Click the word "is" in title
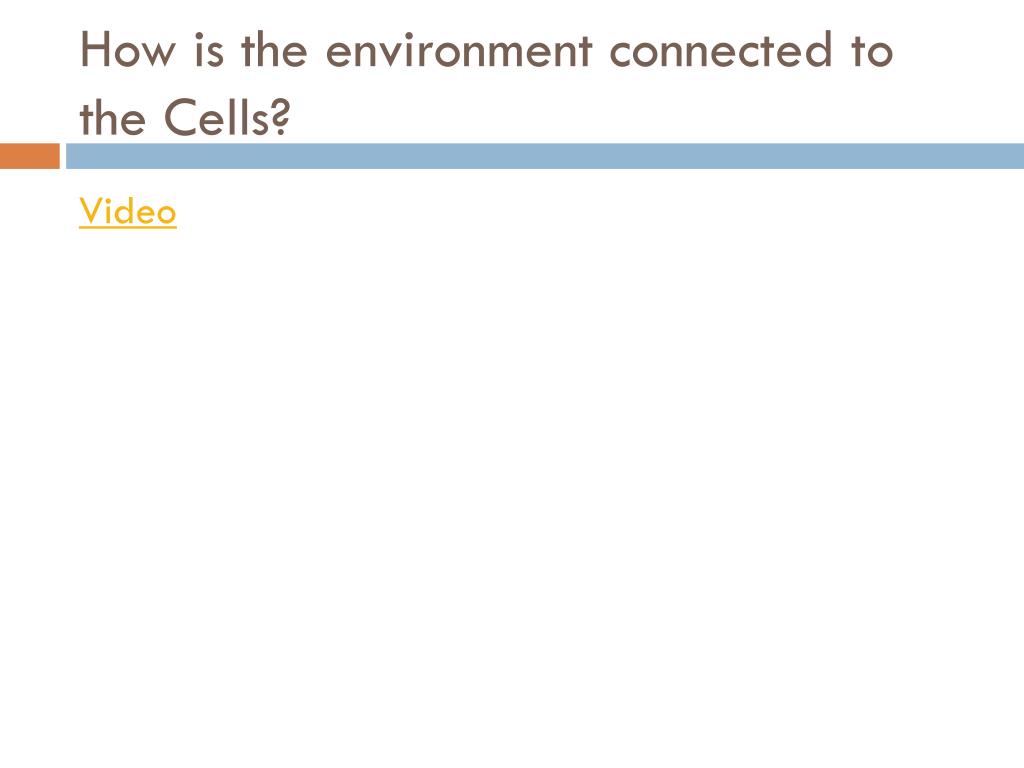The height and width of the screenshot is (768, 1024). pyautogui.click(x=209, y=50)
